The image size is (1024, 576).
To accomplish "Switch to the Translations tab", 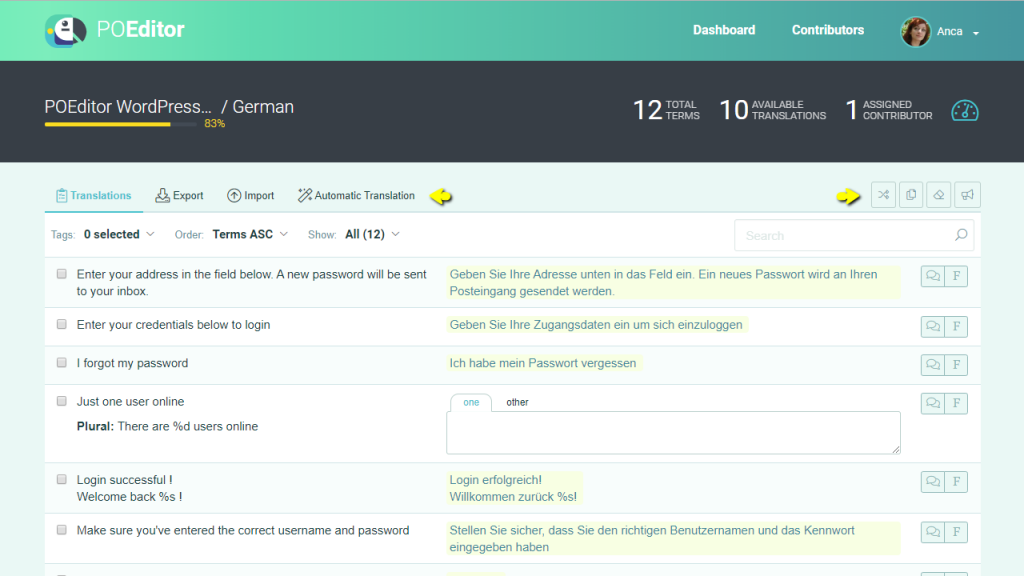I will coord(93,195).
